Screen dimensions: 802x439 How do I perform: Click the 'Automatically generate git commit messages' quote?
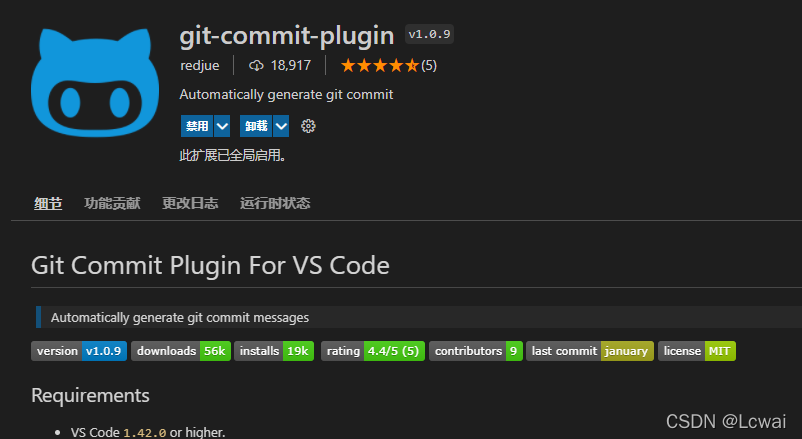tap(180, 318)
